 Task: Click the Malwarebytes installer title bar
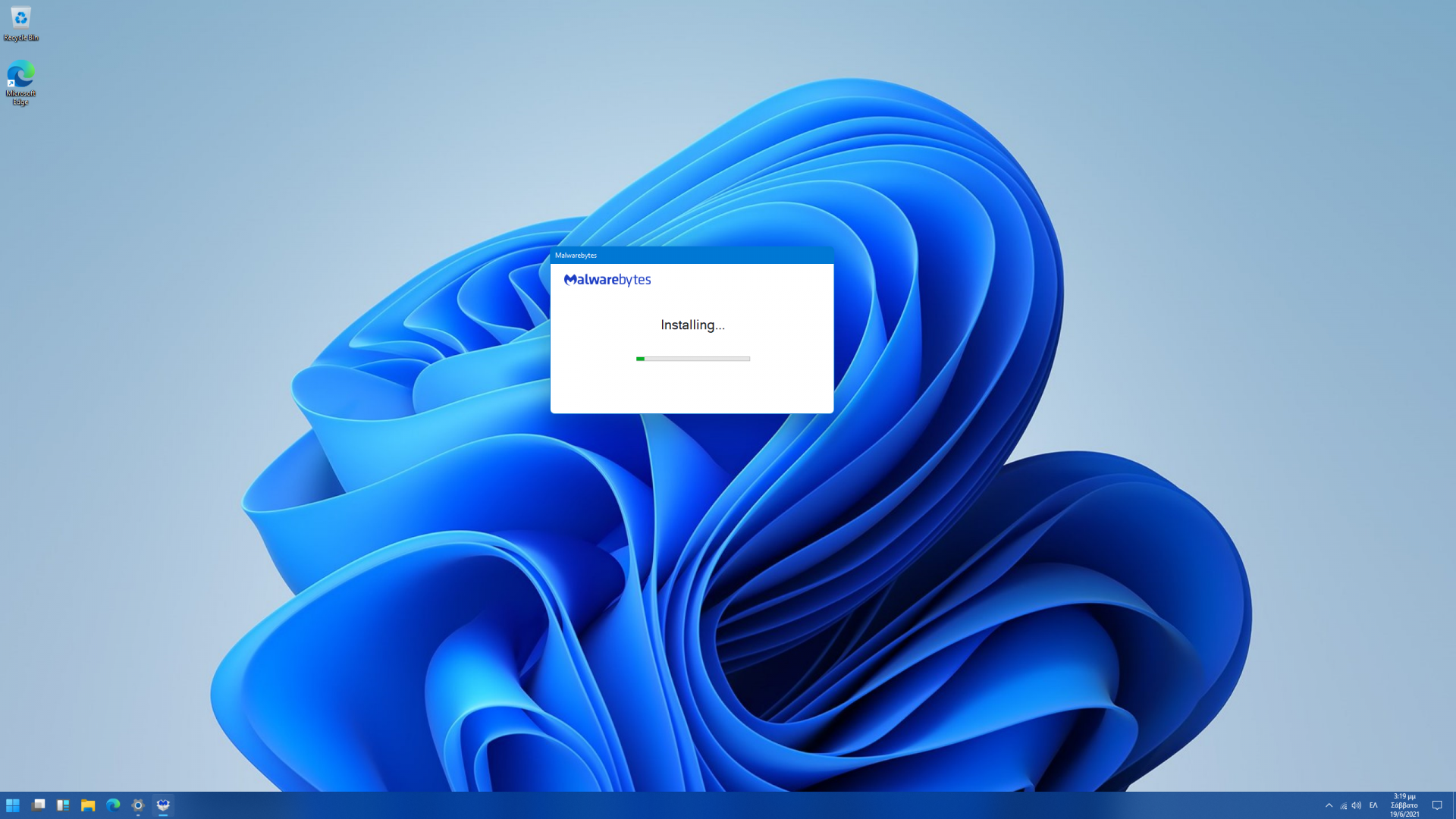691,256
